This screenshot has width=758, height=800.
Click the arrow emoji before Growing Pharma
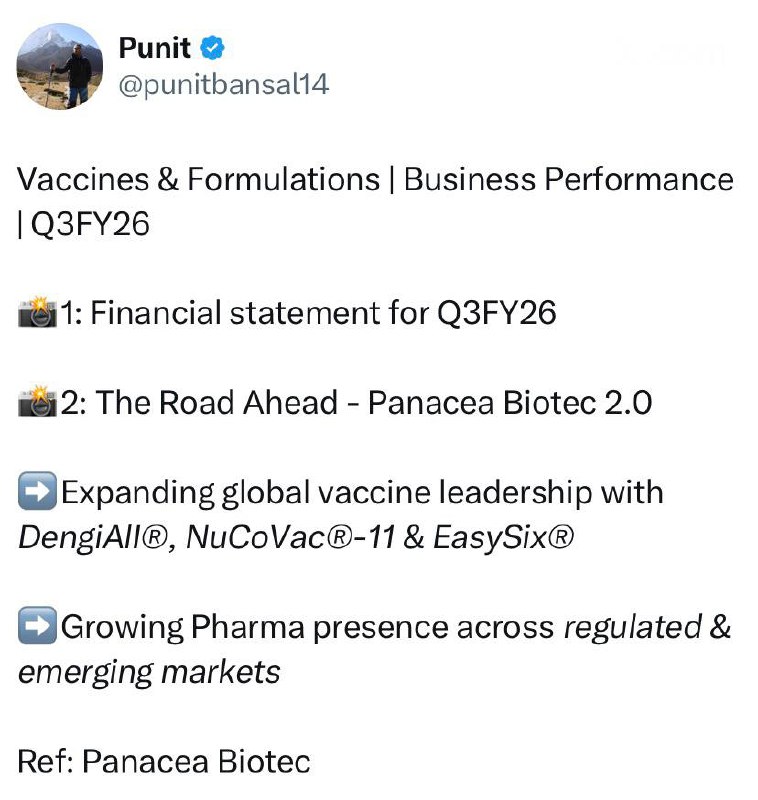[38, 628]
